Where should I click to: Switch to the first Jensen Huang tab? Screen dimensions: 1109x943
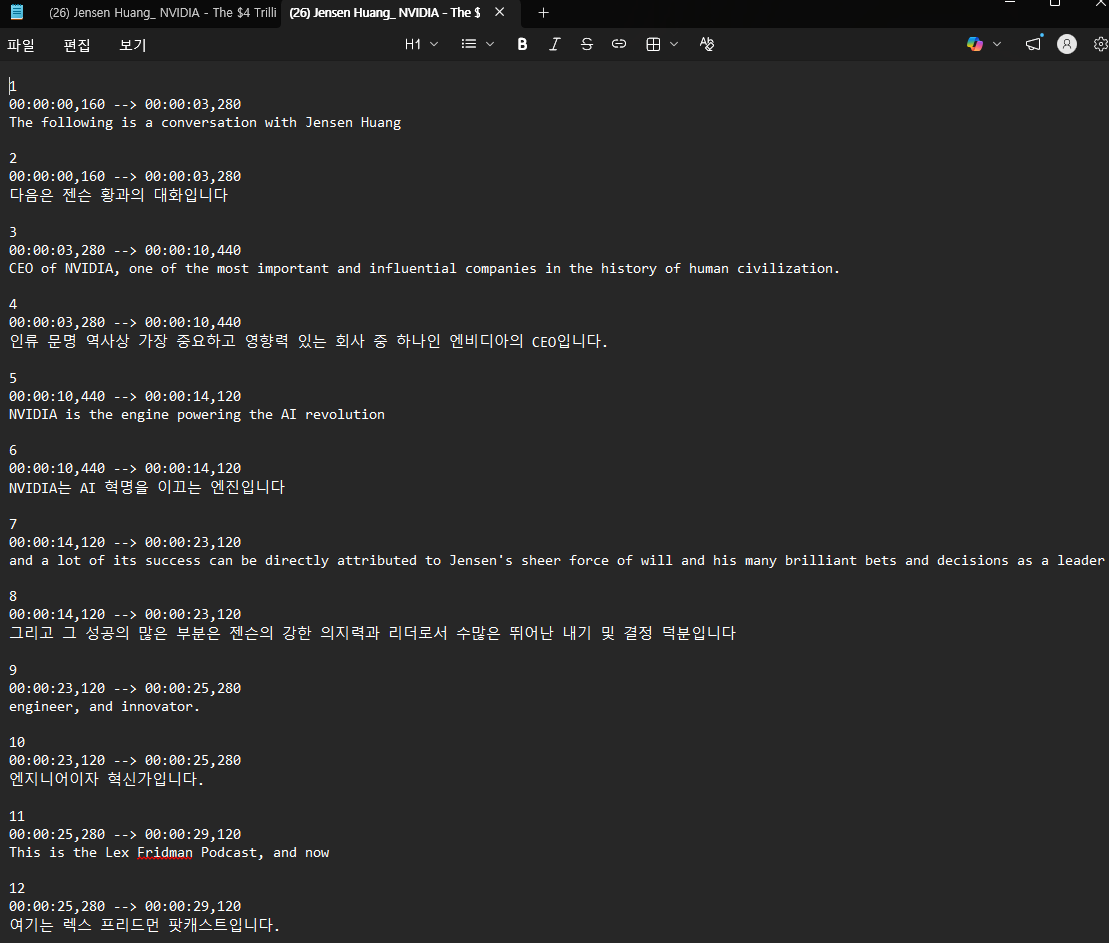click(160, 13)
